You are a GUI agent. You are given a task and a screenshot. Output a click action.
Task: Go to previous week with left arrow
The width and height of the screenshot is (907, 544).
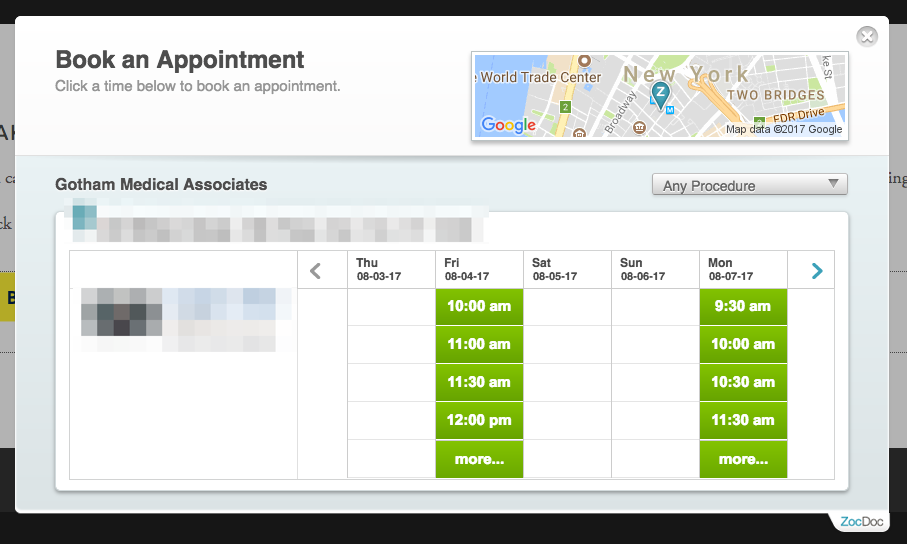pos(315,270)
